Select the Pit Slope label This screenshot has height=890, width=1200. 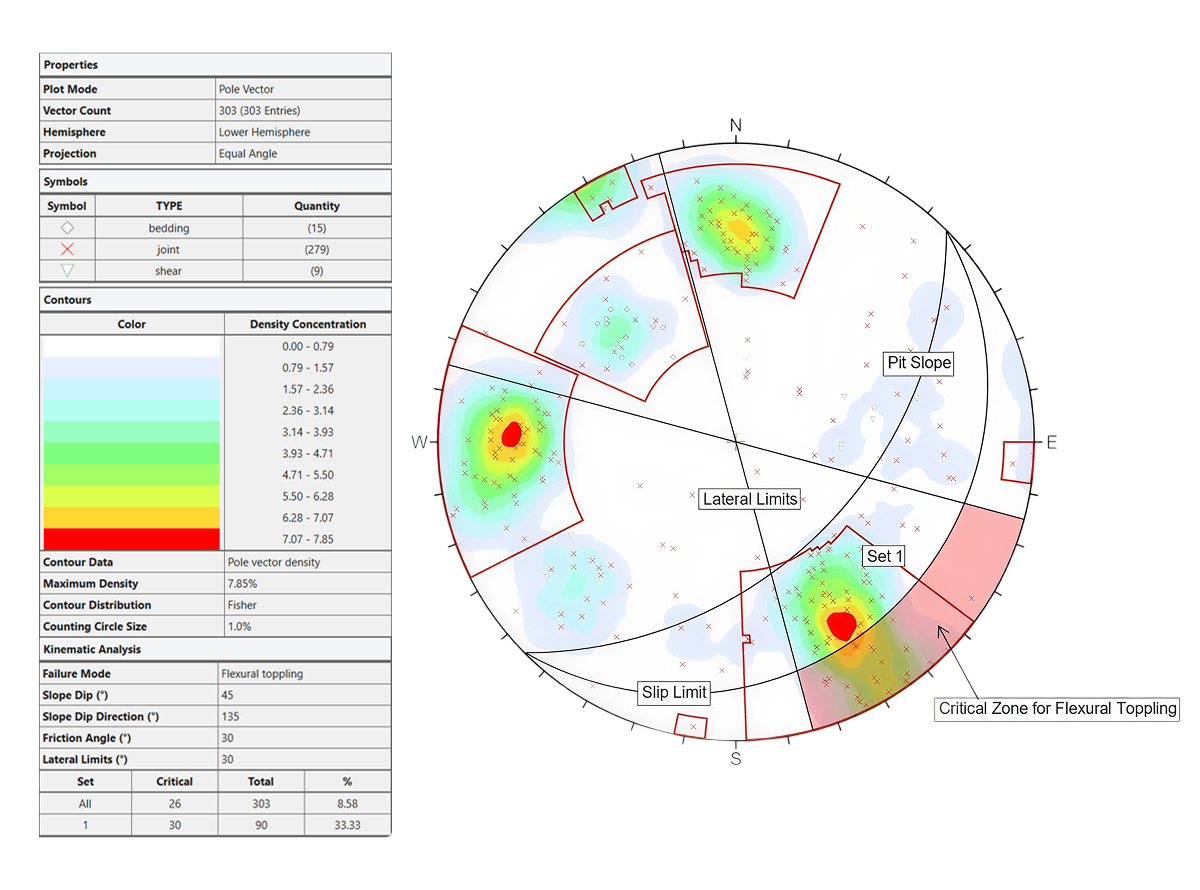918,363
